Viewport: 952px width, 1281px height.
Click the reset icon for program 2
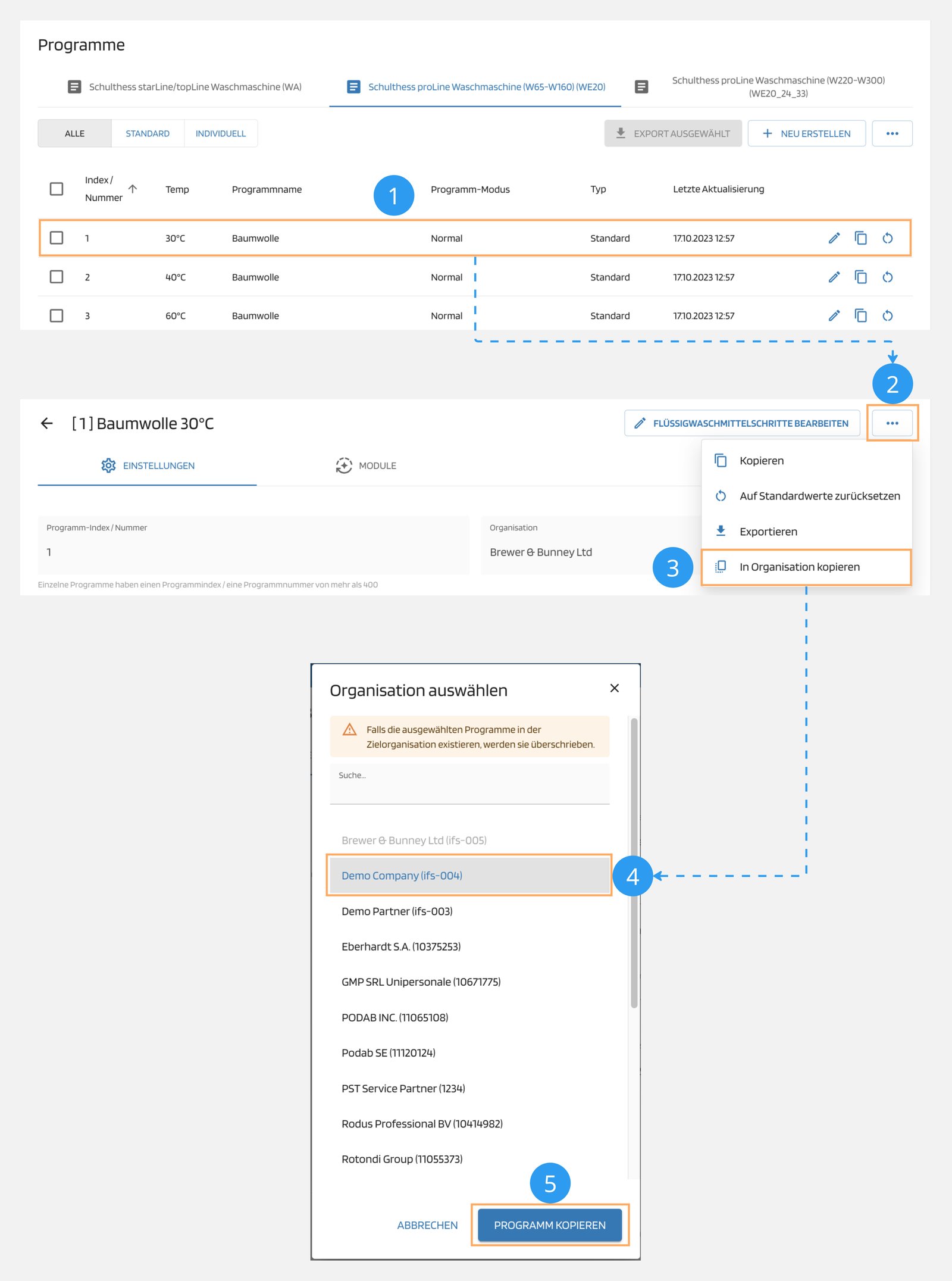[x=887, y=277]
